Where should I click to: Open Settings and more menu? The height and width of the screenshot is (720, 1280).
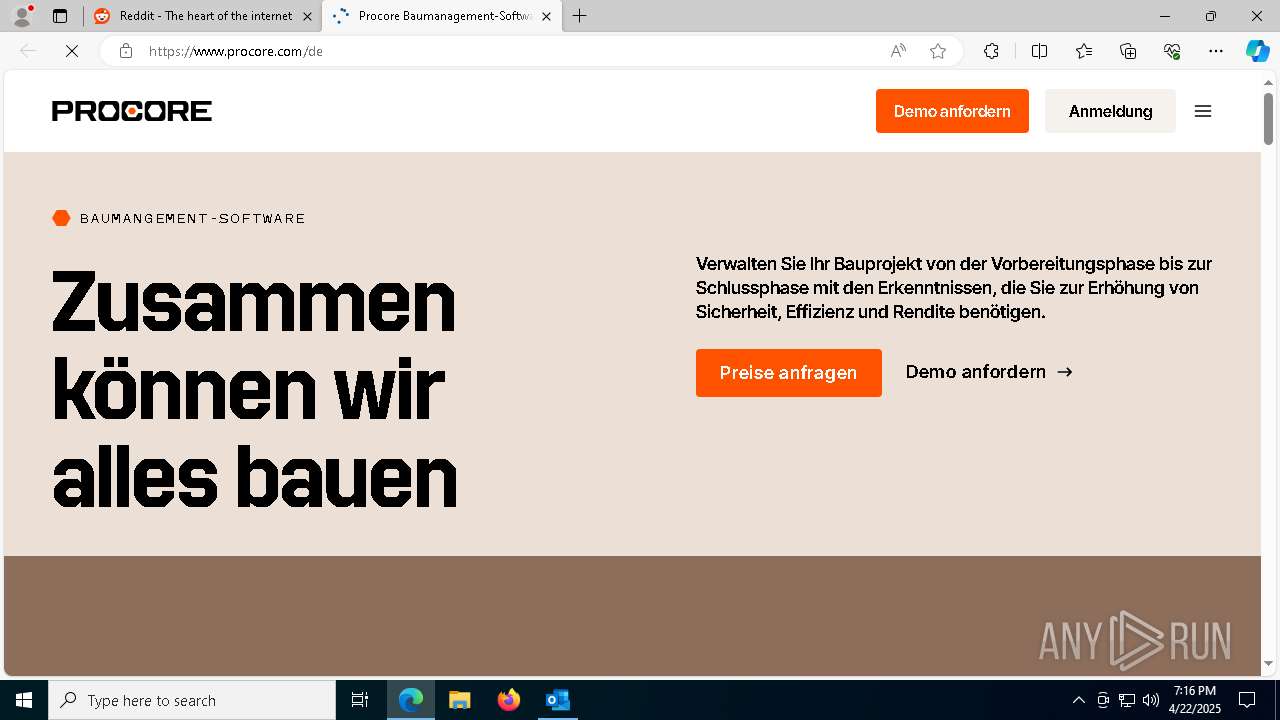tap(1216, 51)
